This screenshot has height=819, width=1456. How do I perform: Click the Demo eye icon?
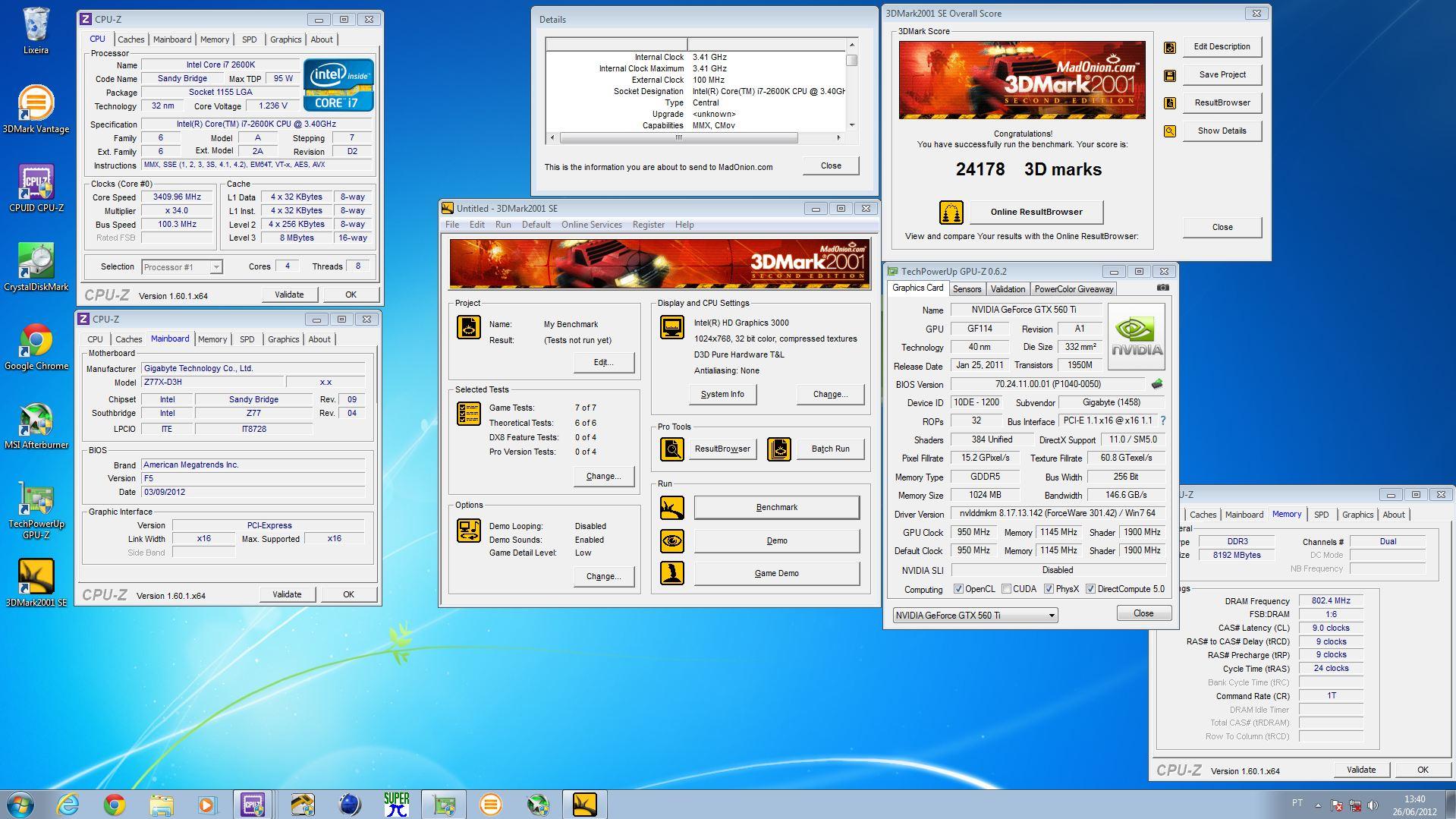[x=671, y=541]
